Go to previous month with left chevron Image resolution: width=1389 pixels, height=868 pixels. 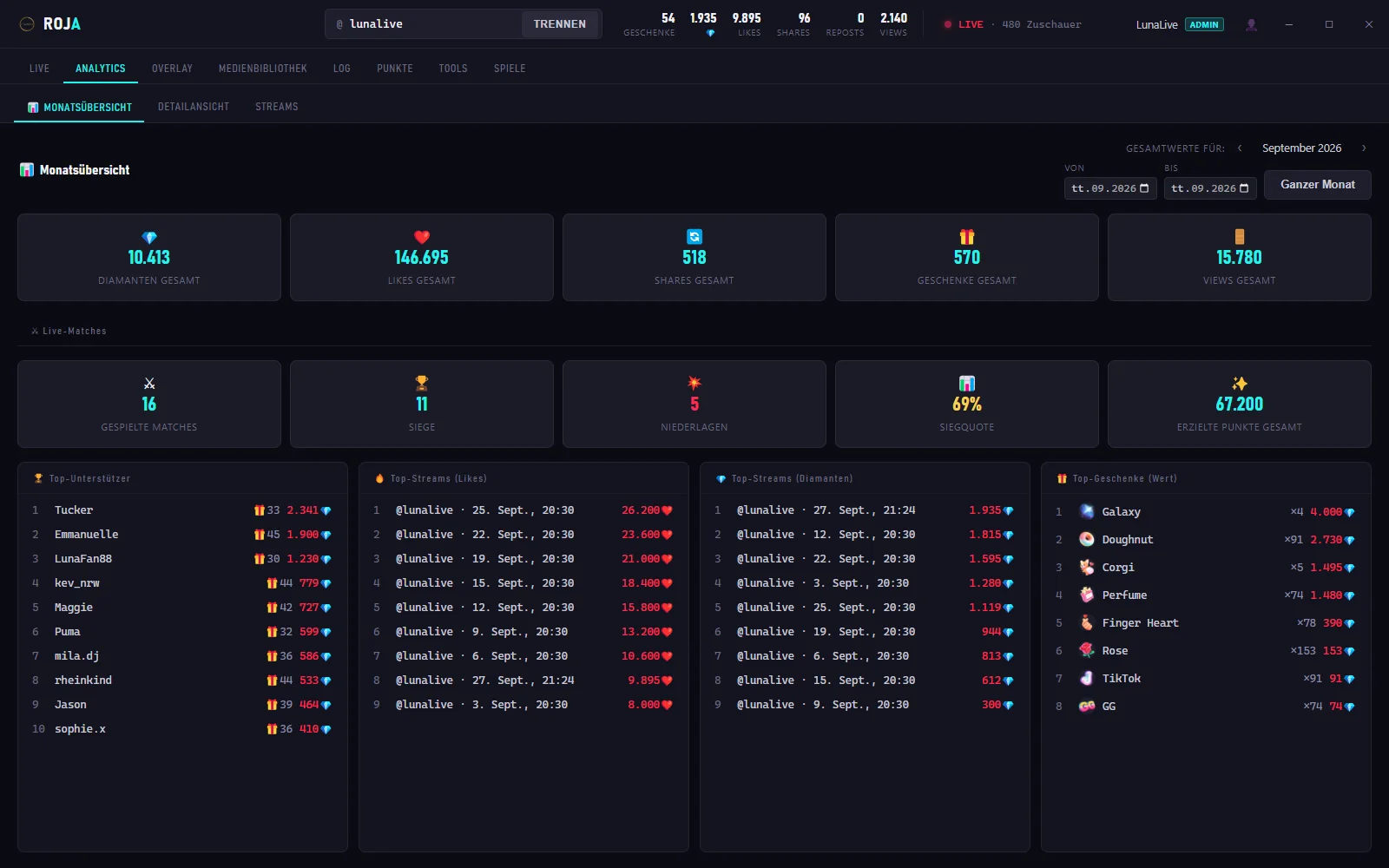tap(1240, 148)
